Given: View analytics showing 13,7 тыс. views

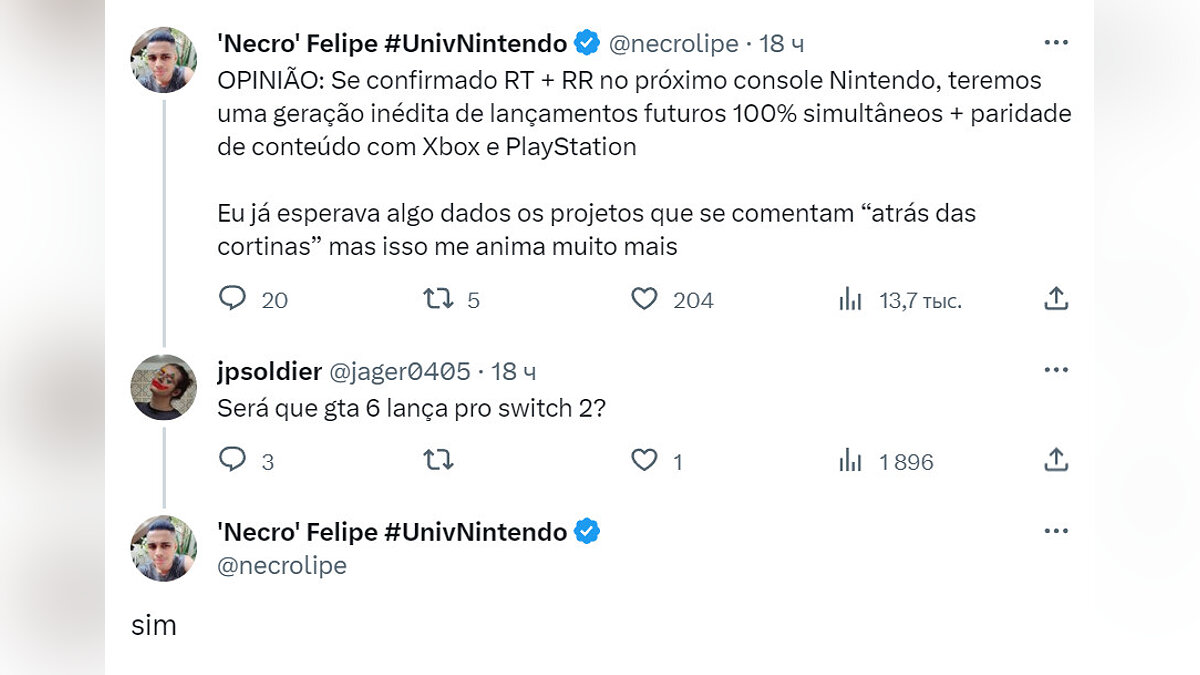Looking at the screenshot, I should pyautogui.click(x=851, y=299).
